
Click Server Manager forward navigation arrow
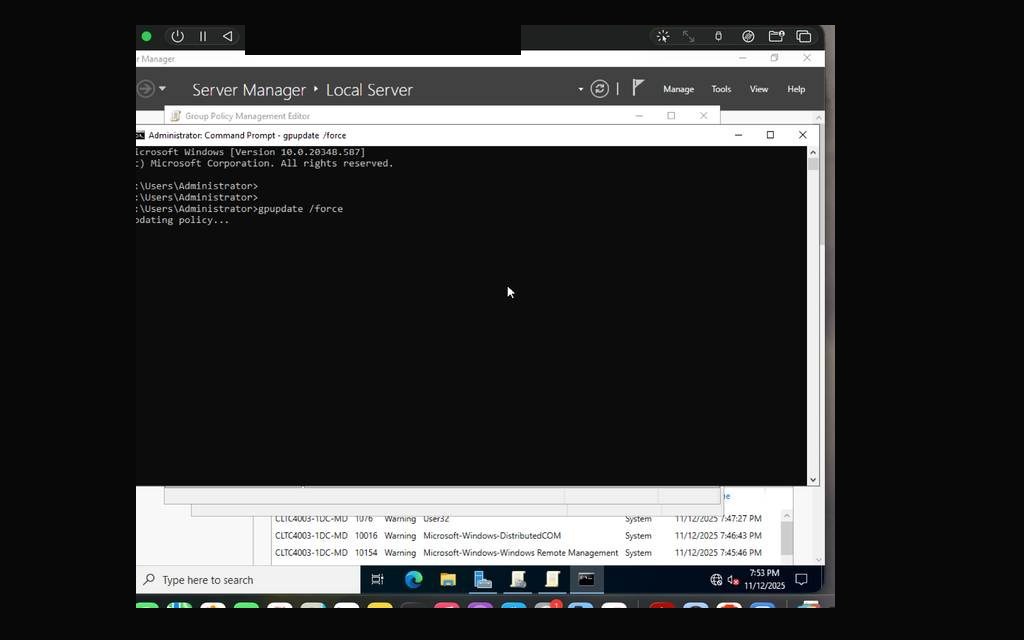point(145,88)
